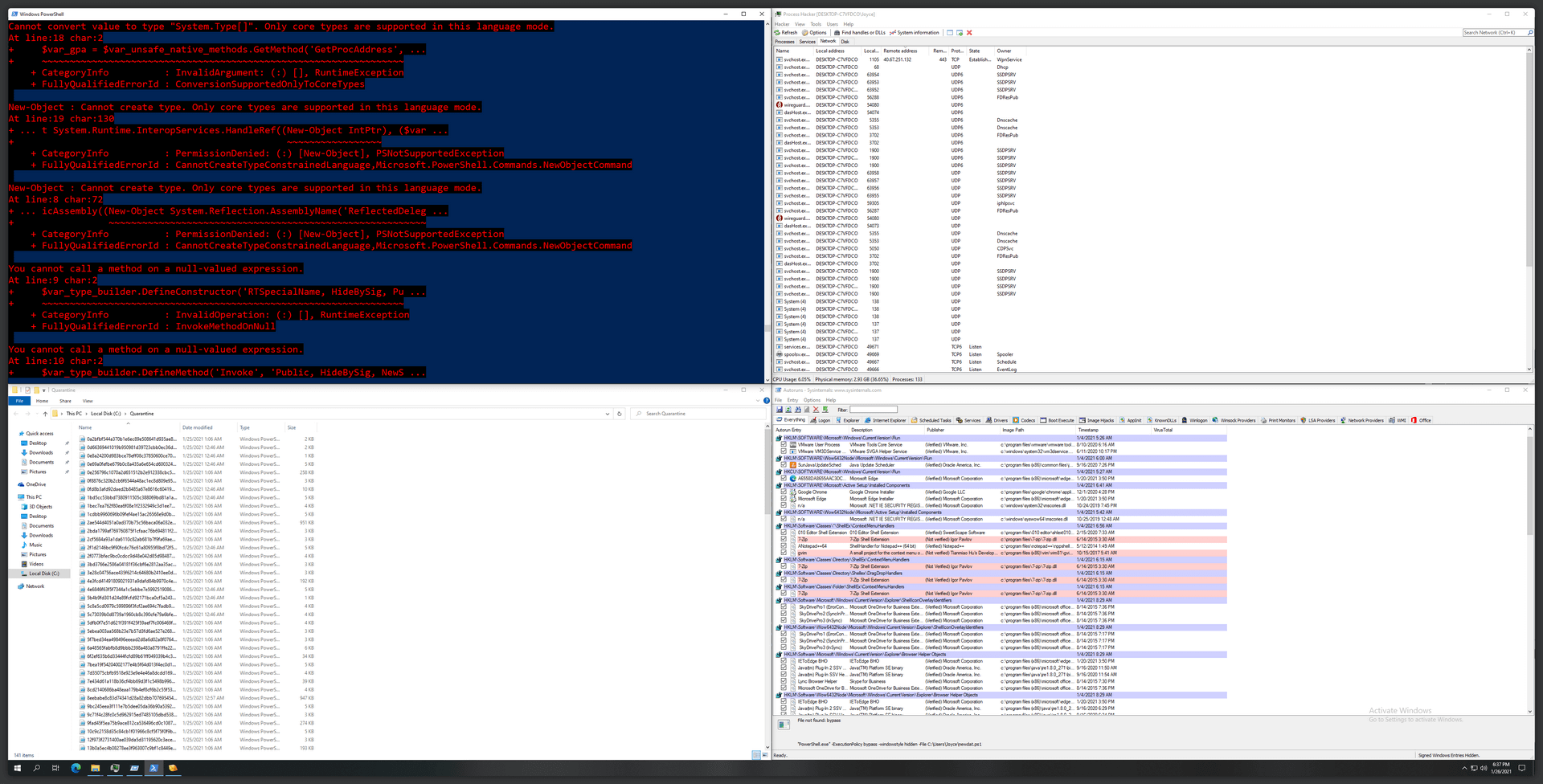This screenshot has height=784, width=1543.
Task: Click the red X terminate icon in Process Hacker
Action: 969,33
